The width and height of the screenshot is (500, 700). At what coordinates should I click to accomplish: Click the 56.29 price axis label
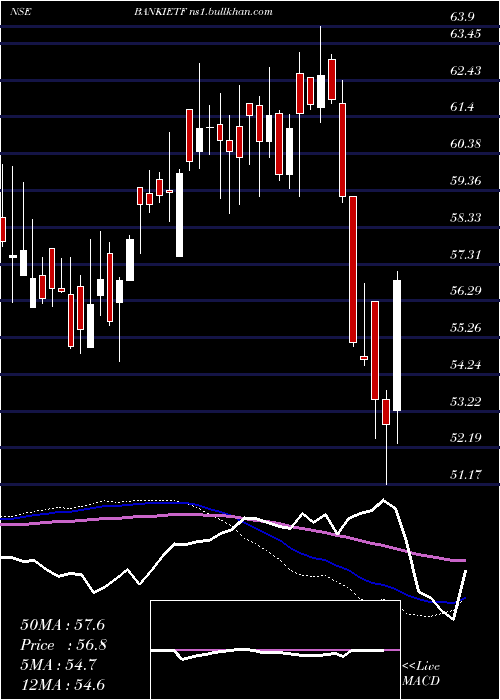coord(466,291)
